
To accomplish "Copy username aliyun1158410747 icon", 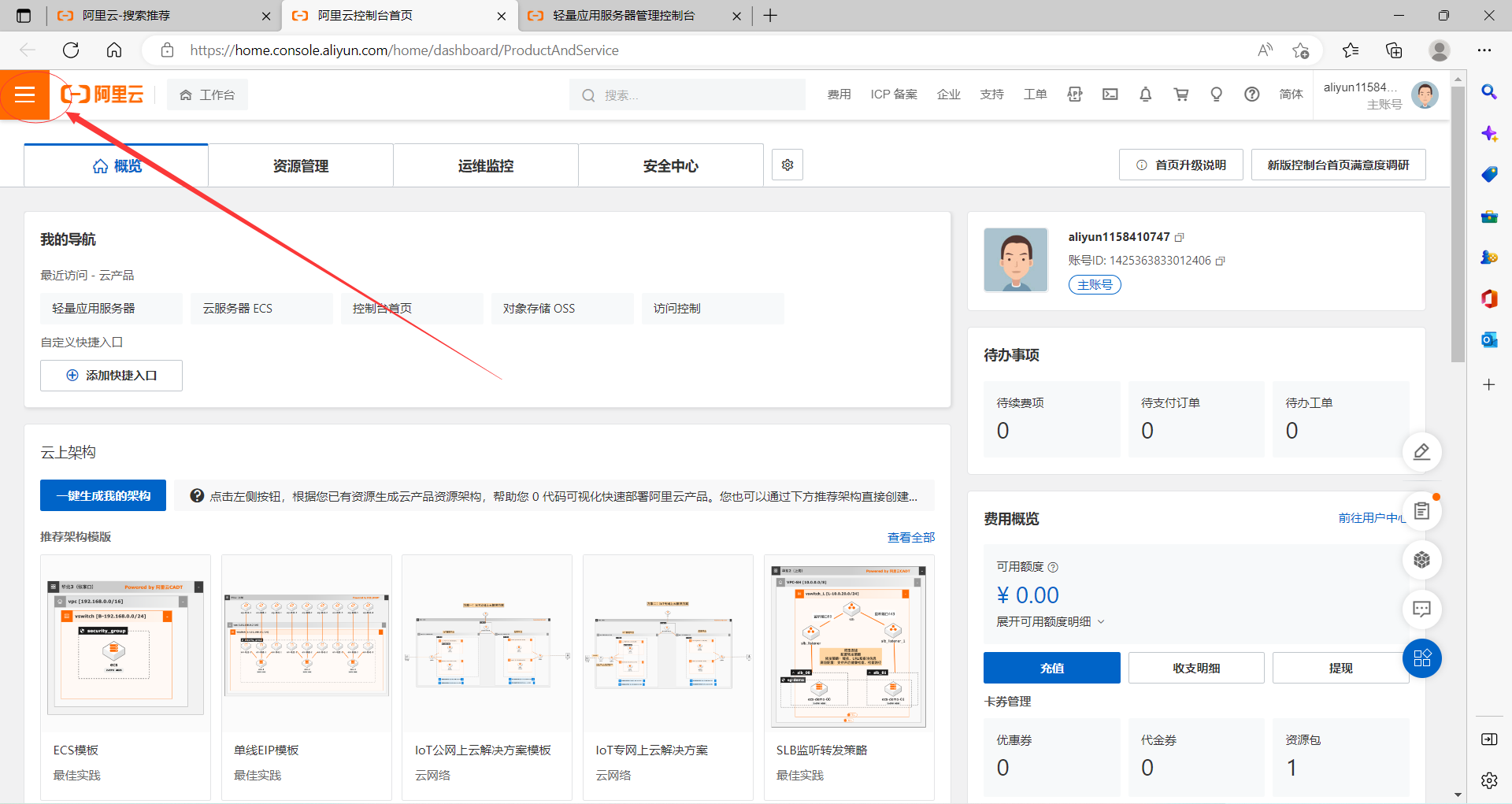I will [1179, 237].
